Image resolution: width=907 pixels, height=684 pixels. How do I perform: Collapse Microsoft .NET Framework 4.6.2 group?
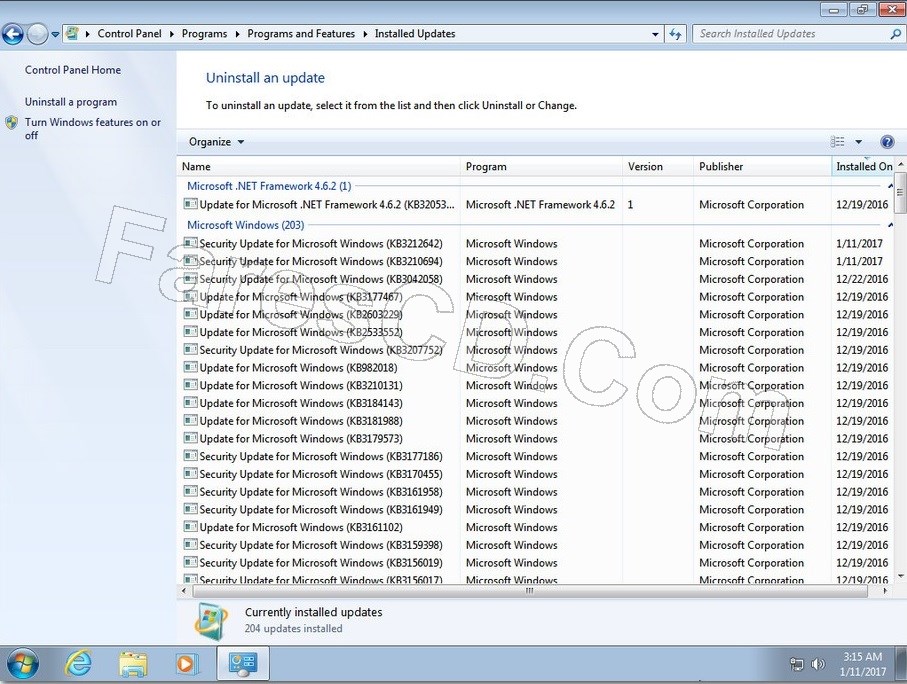[x=890, y=186]
